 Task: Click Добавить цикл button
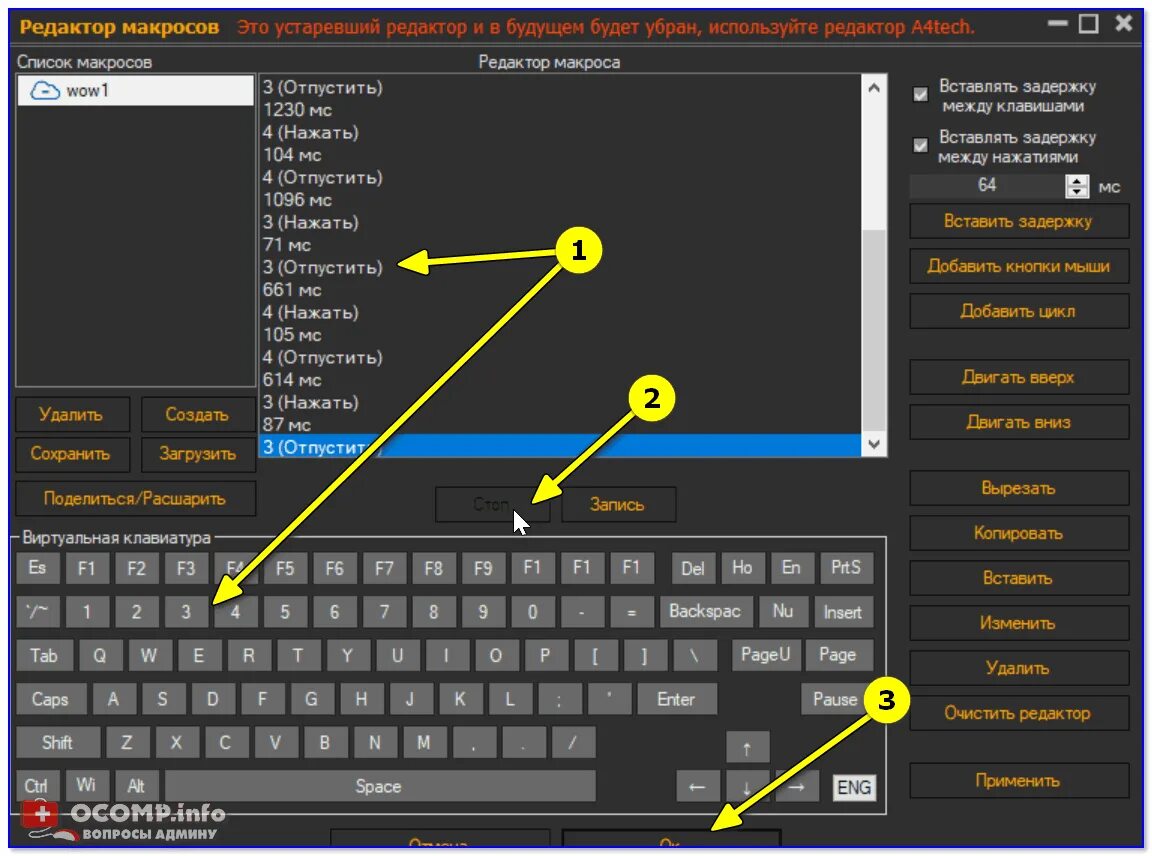coord(1018,312)
